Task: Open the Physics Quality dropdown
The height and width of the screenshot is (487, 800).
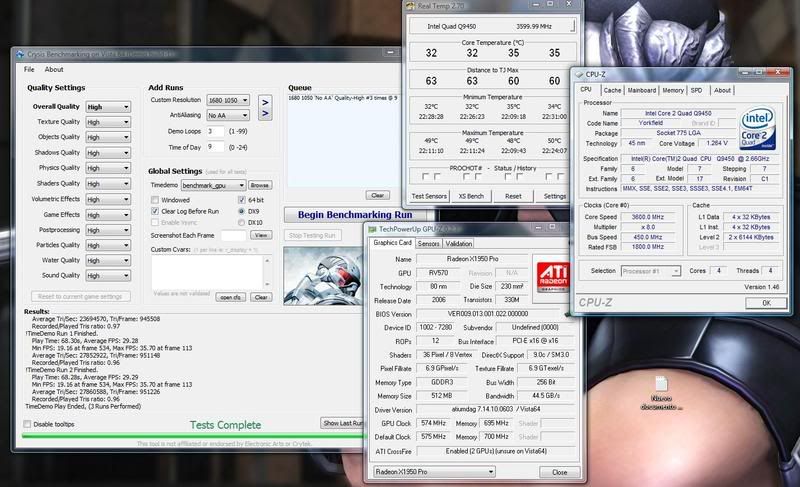Action: (x=108, y=168)
